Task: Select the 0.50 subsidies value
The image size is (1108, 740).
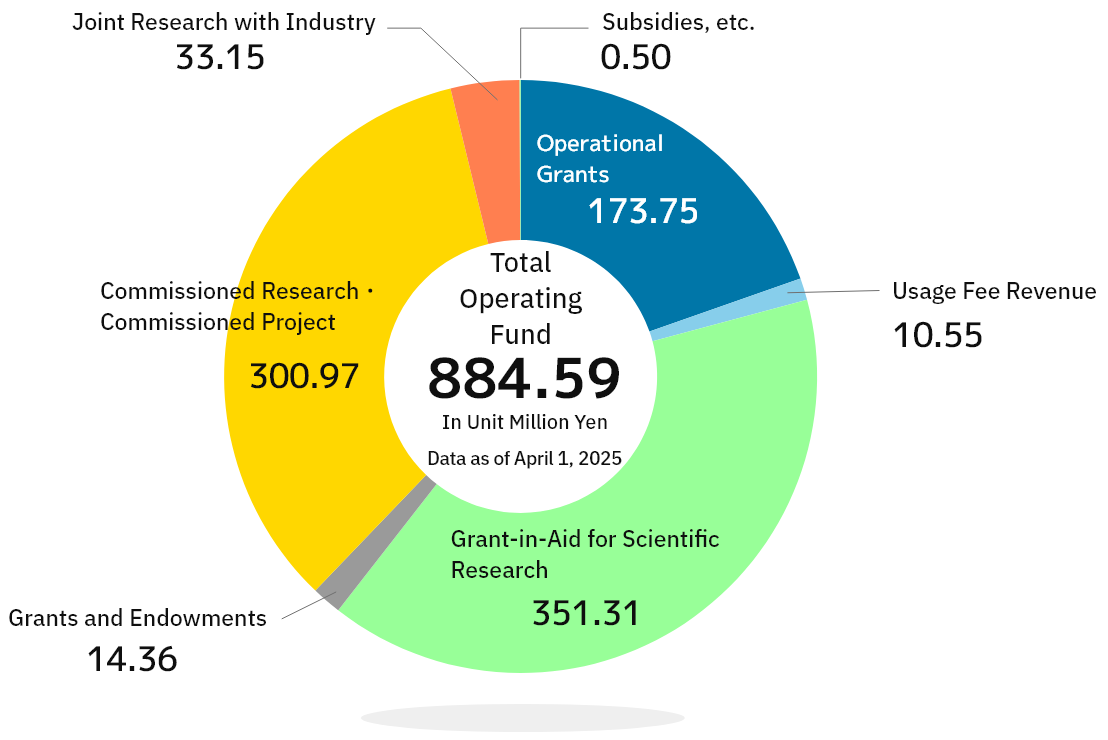Action: pyautogui.click(x=635, y=57)
